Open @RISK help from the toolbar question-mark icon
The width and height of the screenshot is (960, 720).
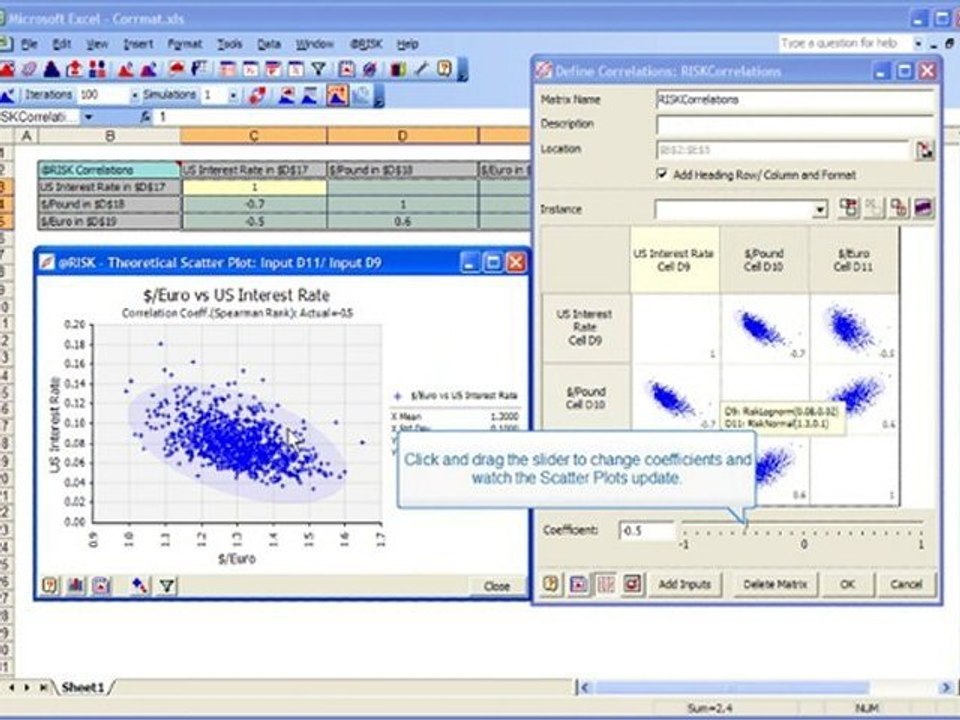444,69
